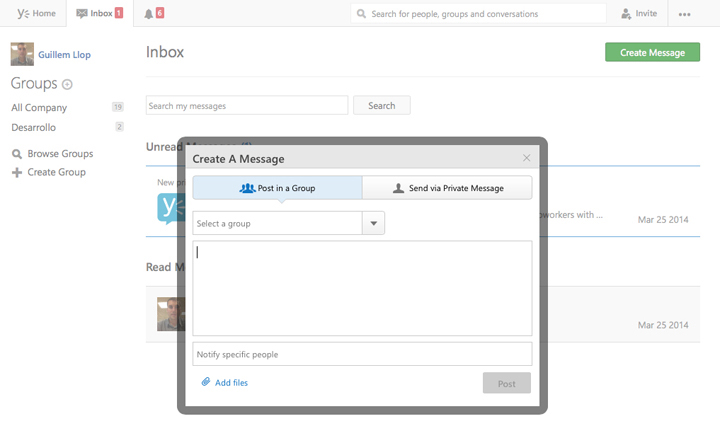The width and height of the screenshot is (720, 426).
Task: Click Guillem Llop profile avatar
Action: [22, 55]
